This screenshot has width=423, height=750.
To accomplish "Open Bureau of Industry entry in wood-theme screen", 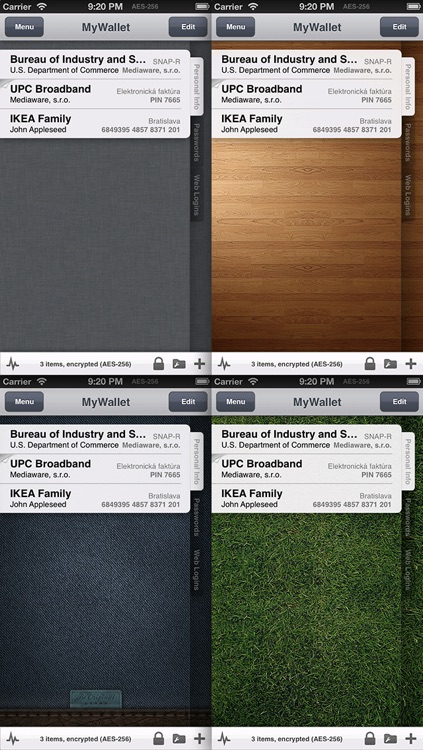I will pos(306,64).
